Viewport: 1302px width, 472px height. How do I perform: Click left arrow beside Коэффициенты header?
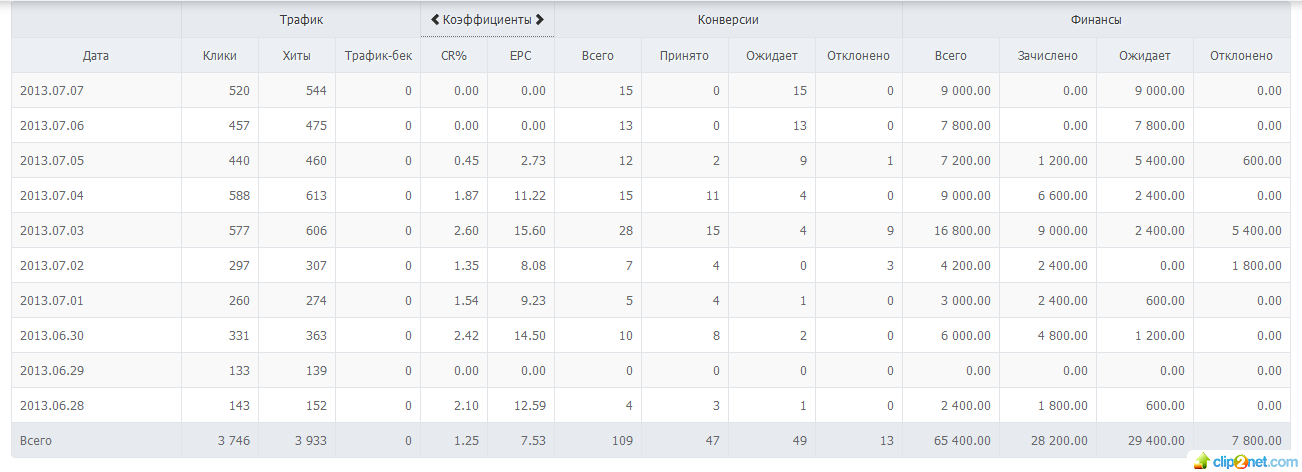435,19
